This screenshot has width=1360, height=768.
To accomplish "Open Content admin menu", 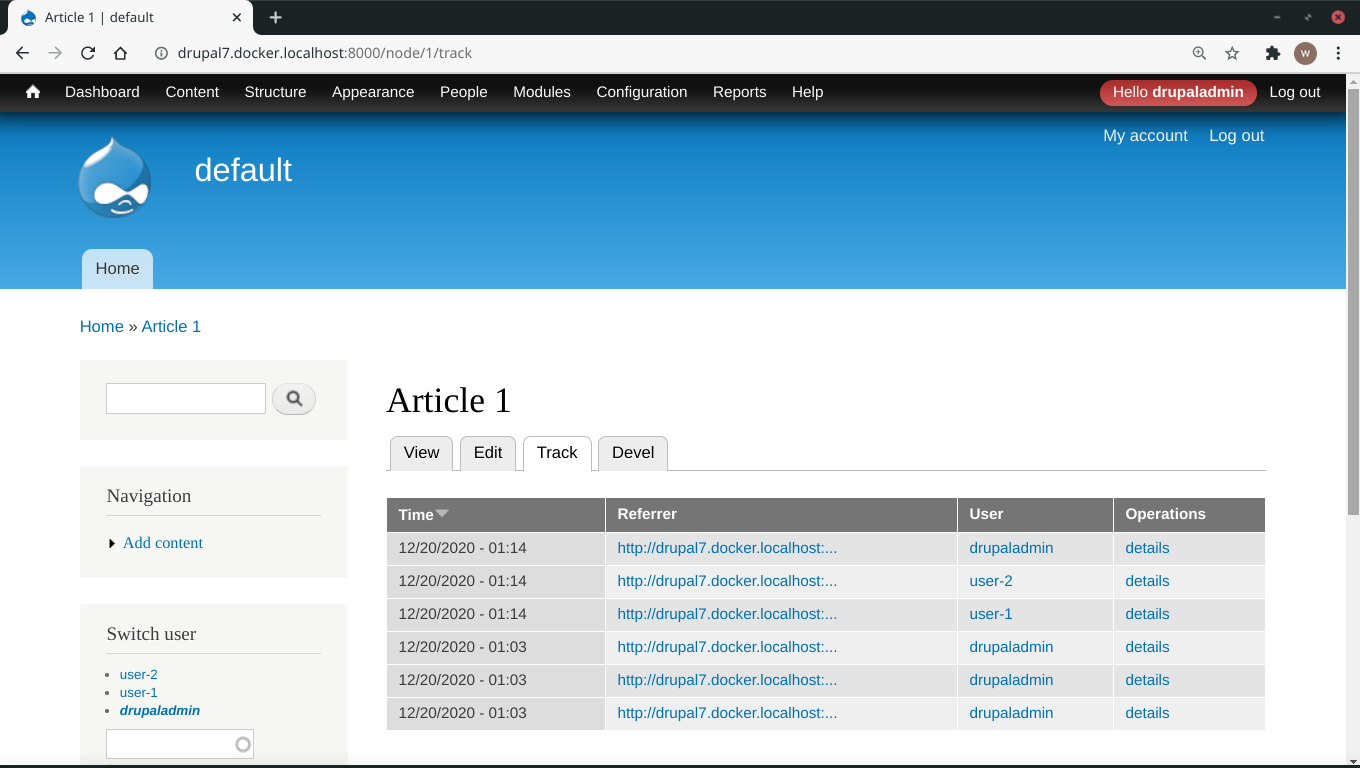I will pos(192,92).
